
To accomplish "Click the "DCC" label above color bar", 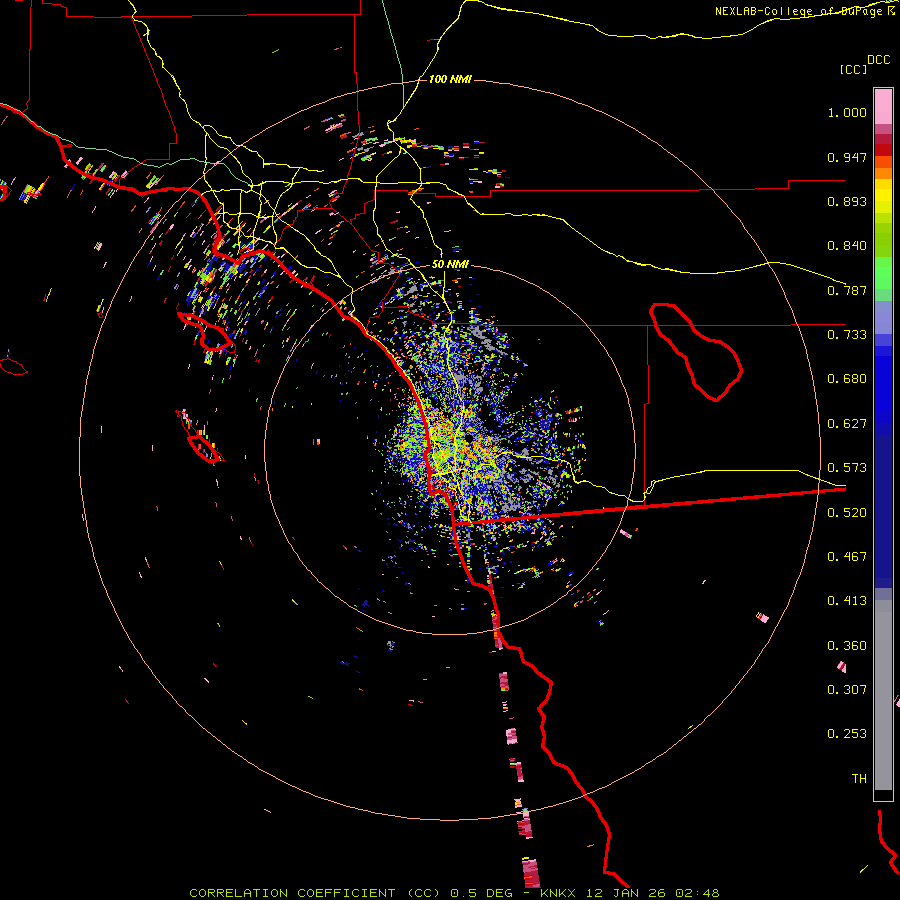I will 879,60.
